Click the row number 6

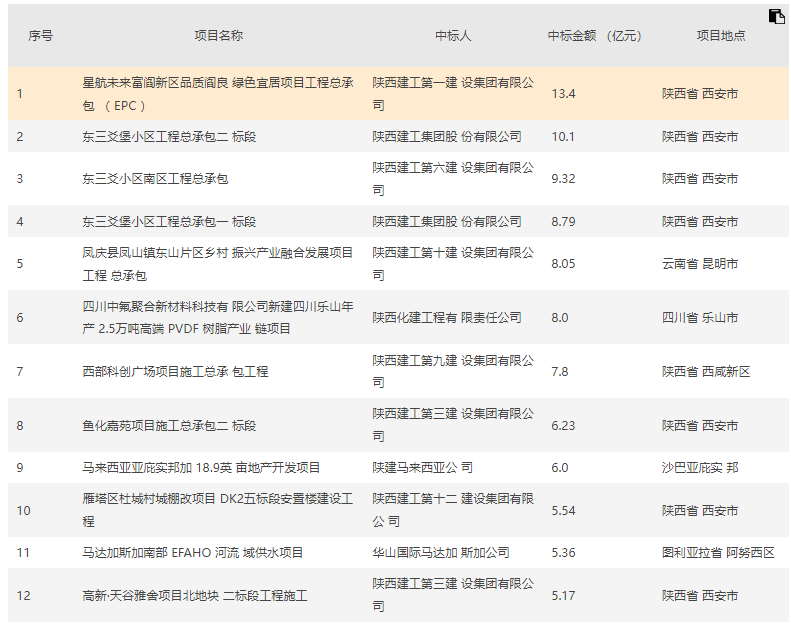pyautogui.click(x=20, y=318)
